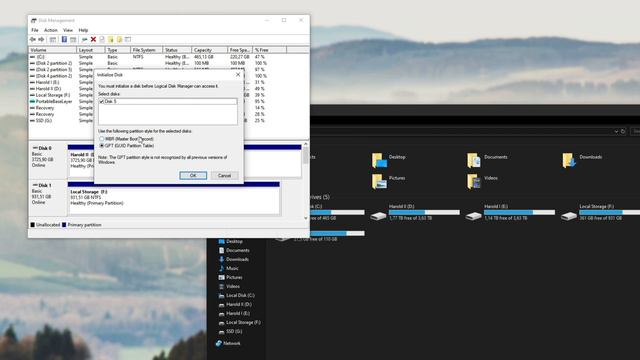Viewport: 640px width, 360px height.
Task: Select Music in the Explorer sidebar
Action: tap(229, 269)
